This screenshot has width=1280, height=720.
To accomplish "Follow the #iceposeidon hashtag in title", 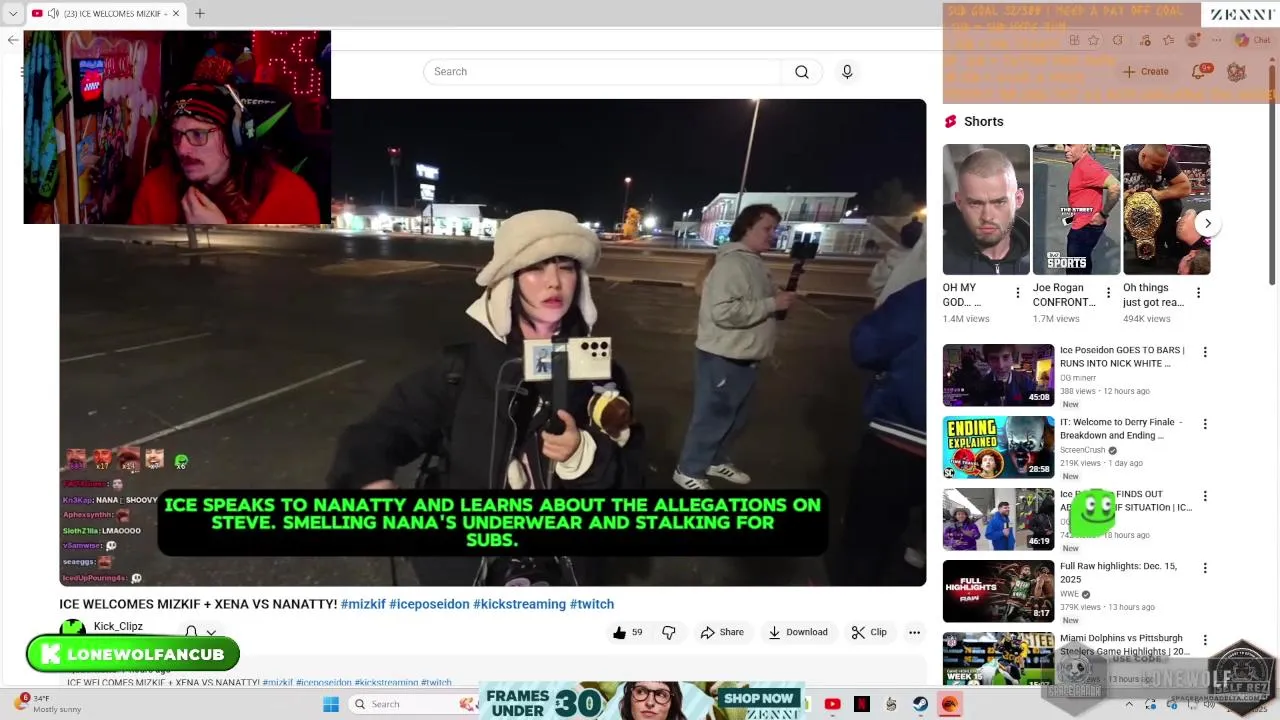I will click(429, 604).
